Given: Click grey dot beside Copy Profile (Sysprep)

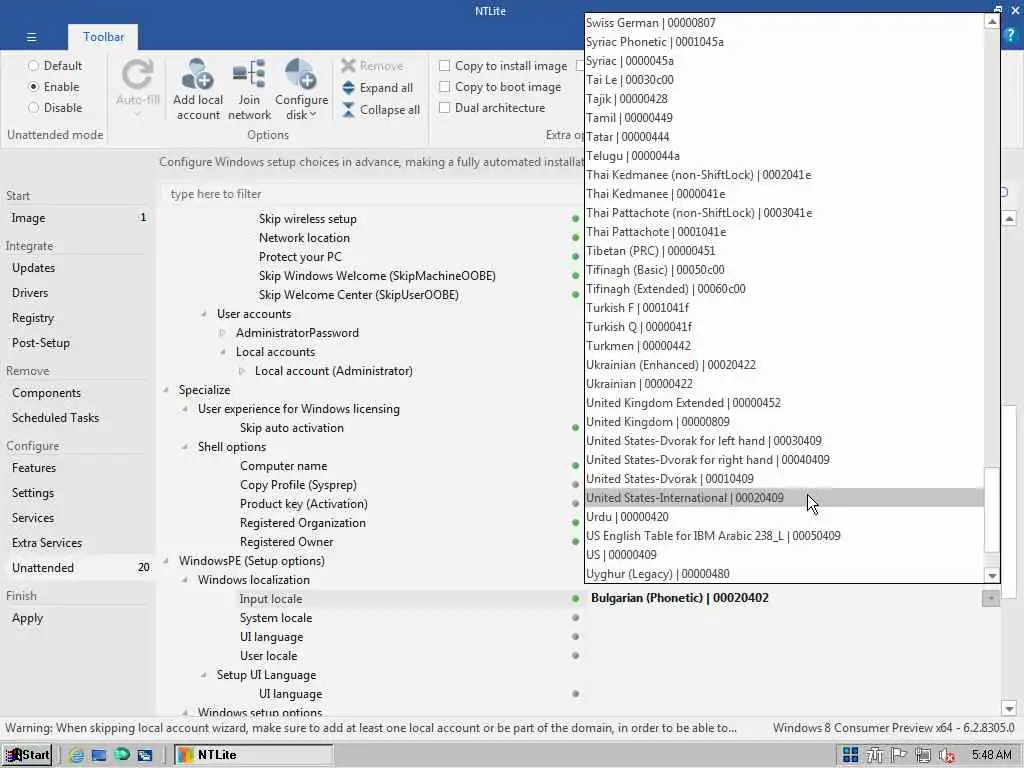Looking at the screenshot, I should point(575,485).
